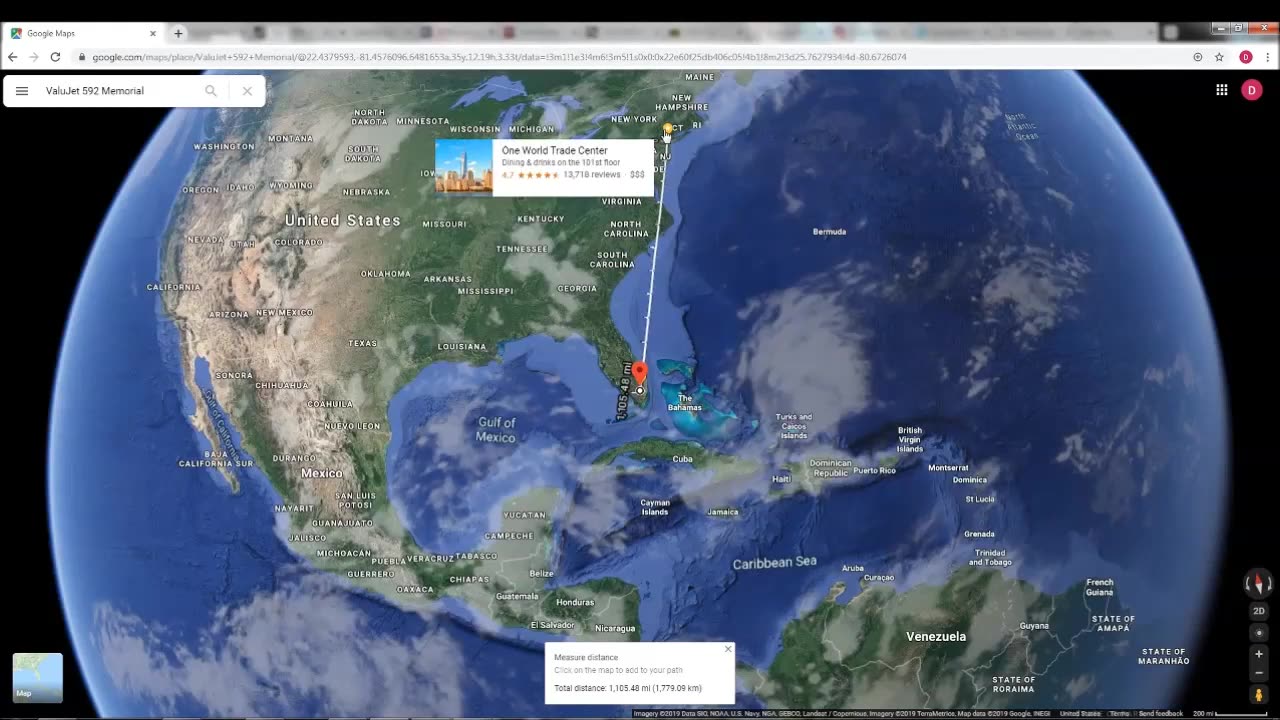
Task: Zoom in on the map
Action: (x=1259, y=654)
